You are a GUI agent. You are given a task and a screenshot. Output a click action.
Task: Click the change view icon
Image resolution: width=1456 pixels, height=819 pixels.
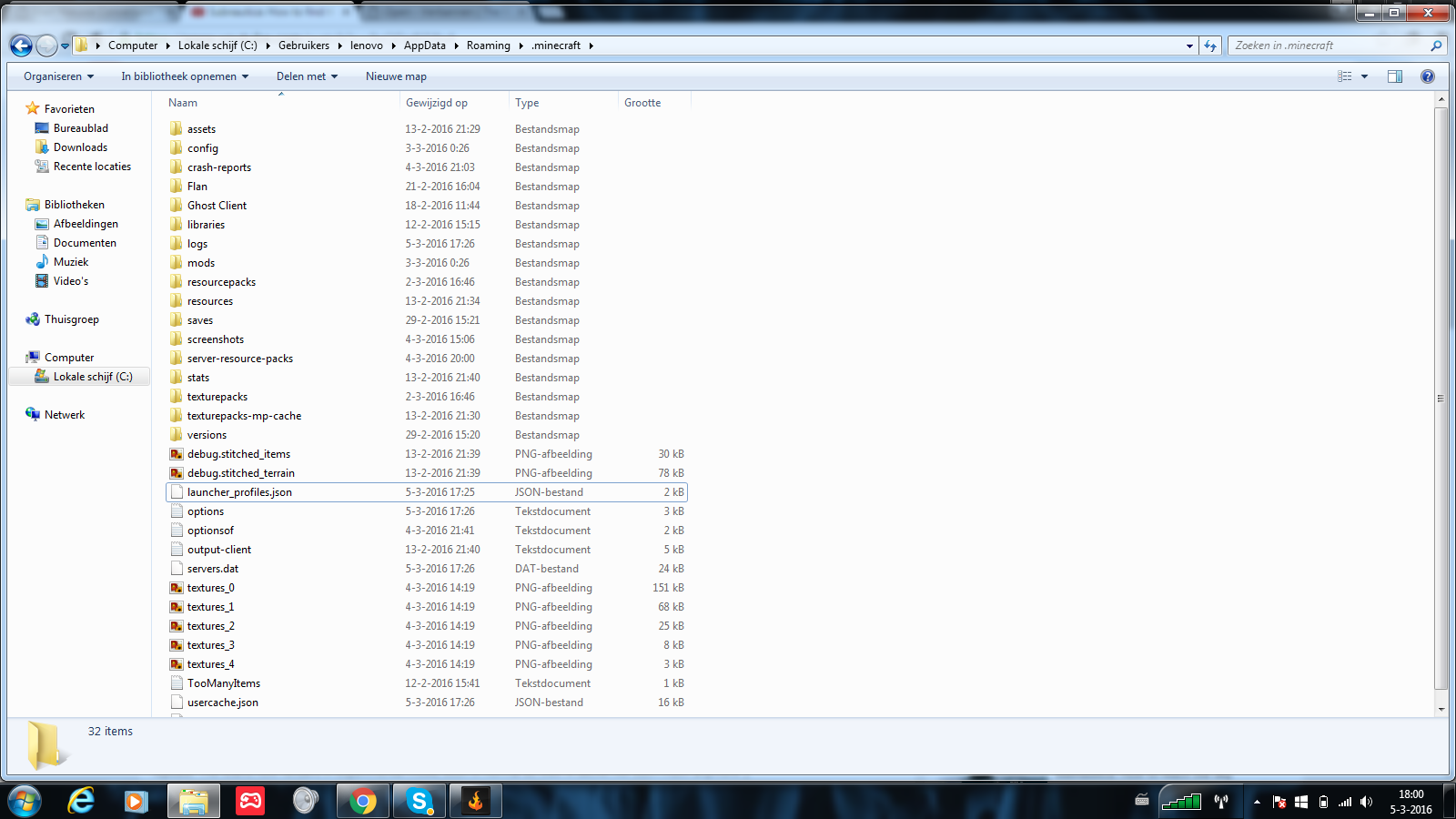point(1345,76)
